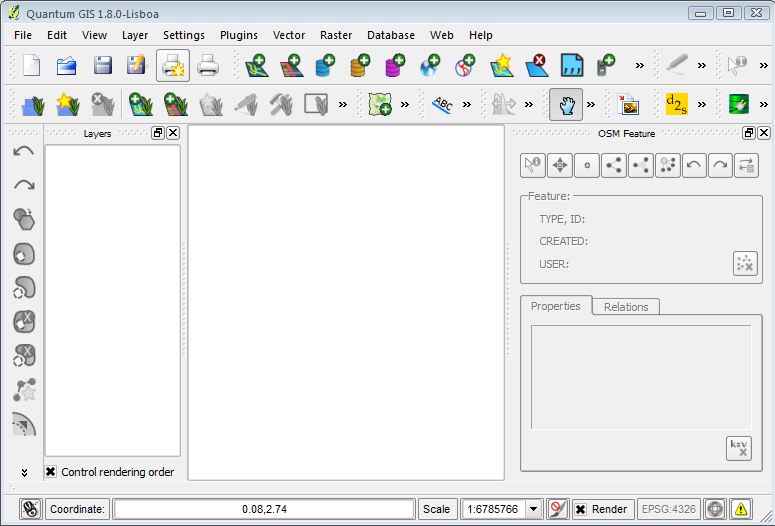Screen dimensions: 775x526
Task: Click the Undo arrow in left toolbar
Action: tap(24, 151)
